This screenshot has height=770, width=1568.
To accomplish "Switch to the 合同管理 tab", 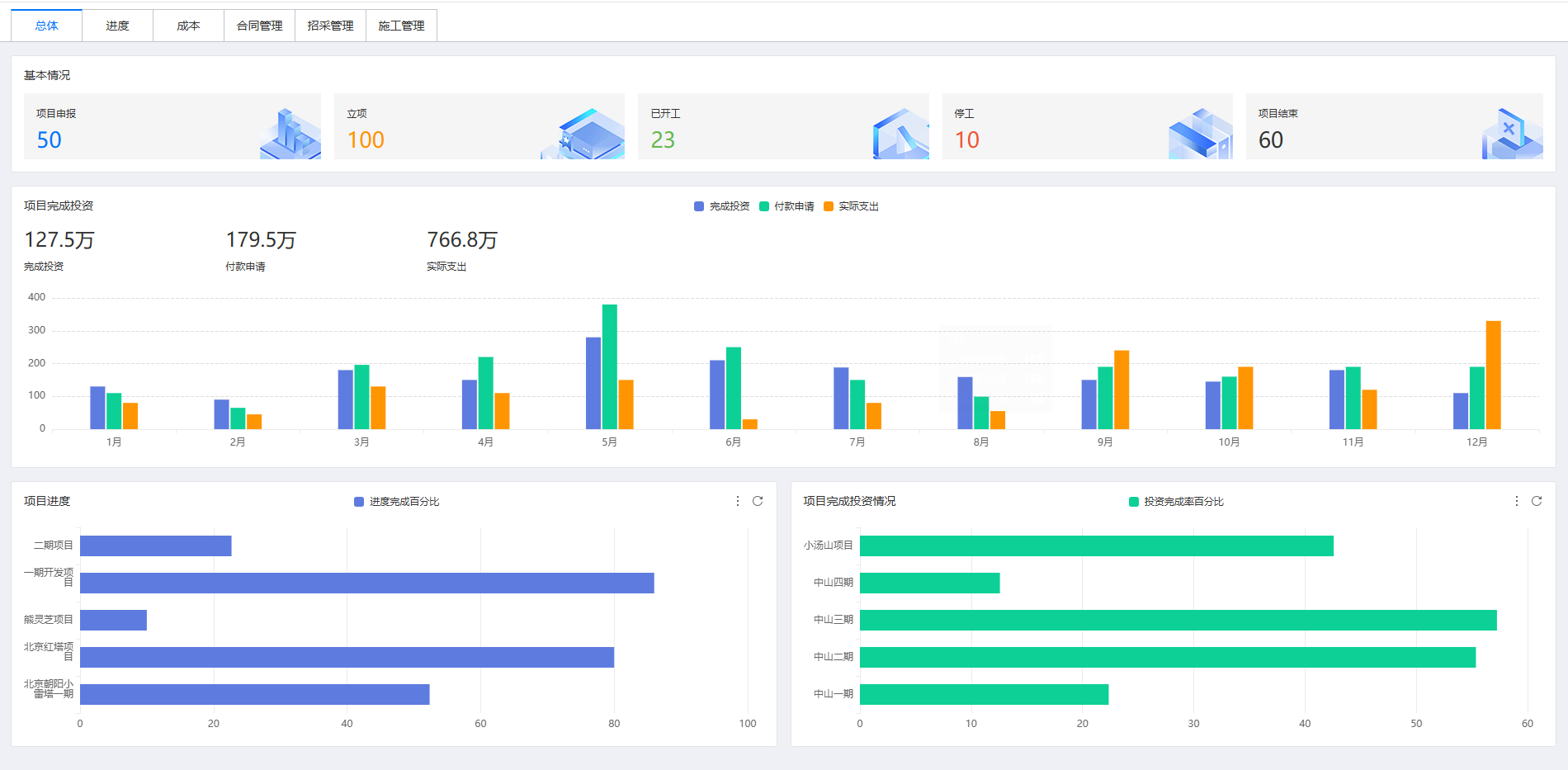I will point(259,26).
